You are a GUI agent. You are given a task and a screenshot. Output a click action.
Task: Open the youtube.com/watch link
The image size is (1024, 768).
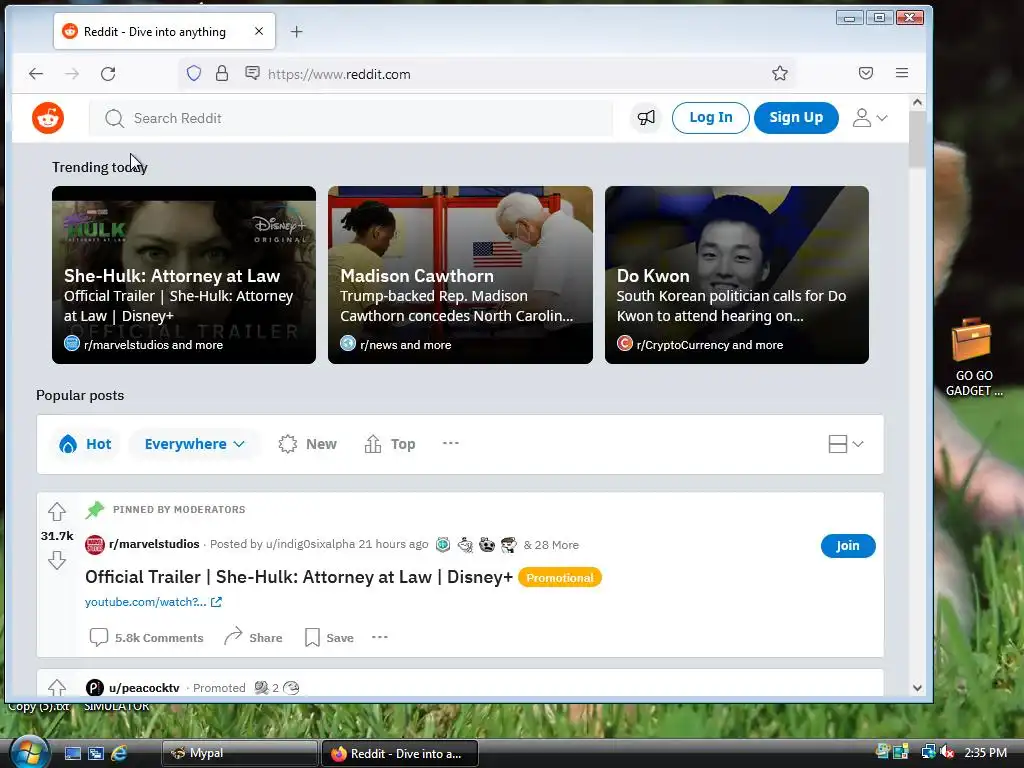coord(153,602)
